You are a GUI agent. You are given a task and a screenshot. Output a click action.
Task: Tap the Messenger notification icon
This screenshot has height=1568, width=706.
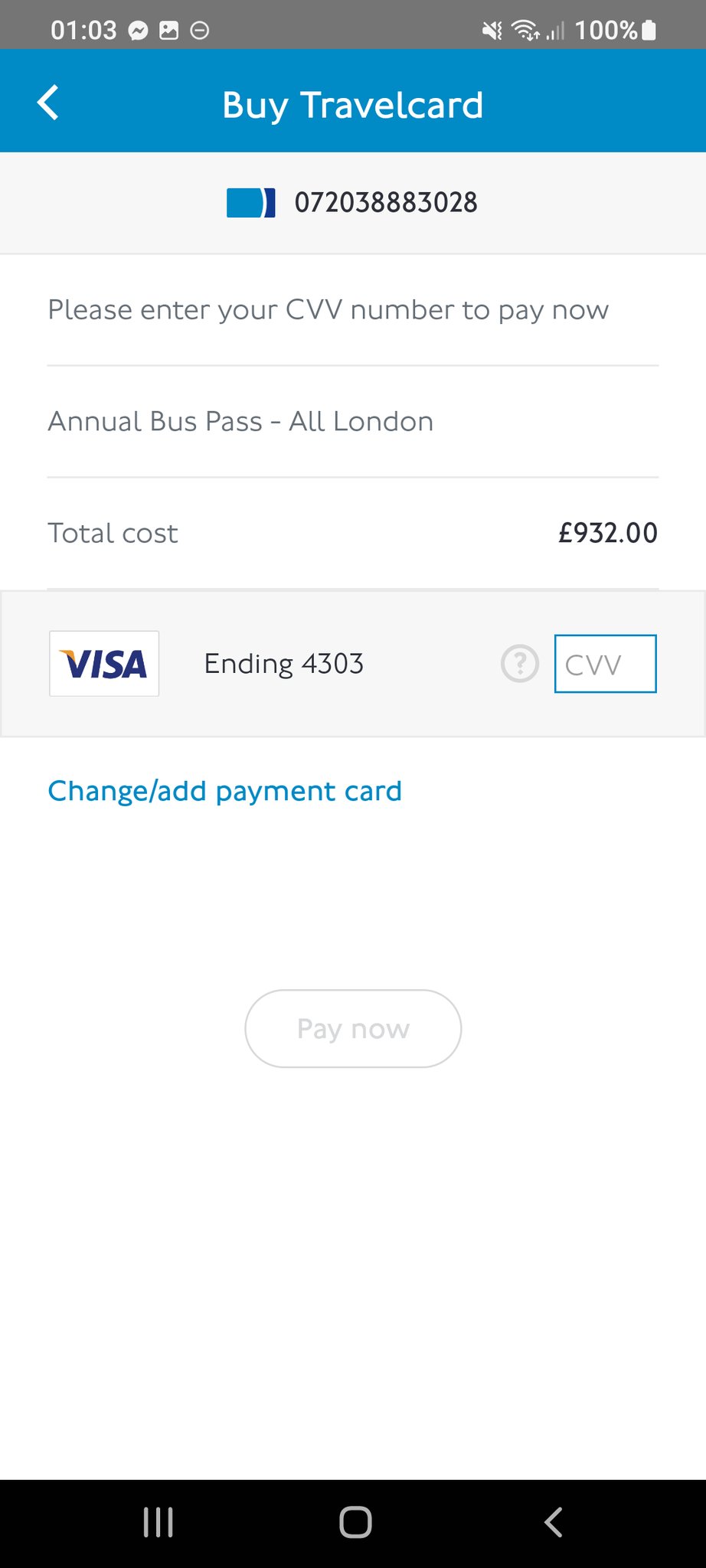(x=138, y=31)
